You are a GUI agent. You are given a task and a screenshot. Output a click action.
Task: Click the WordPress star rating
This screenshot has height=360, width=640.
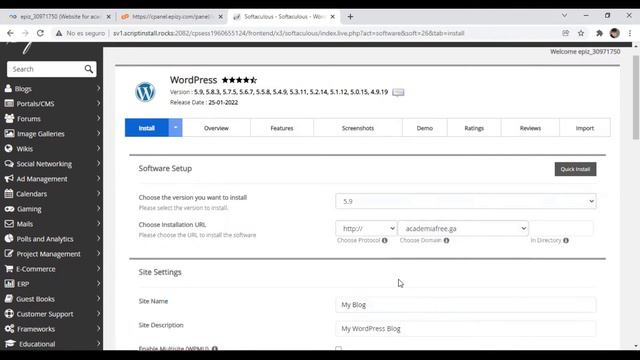point(239,80)
